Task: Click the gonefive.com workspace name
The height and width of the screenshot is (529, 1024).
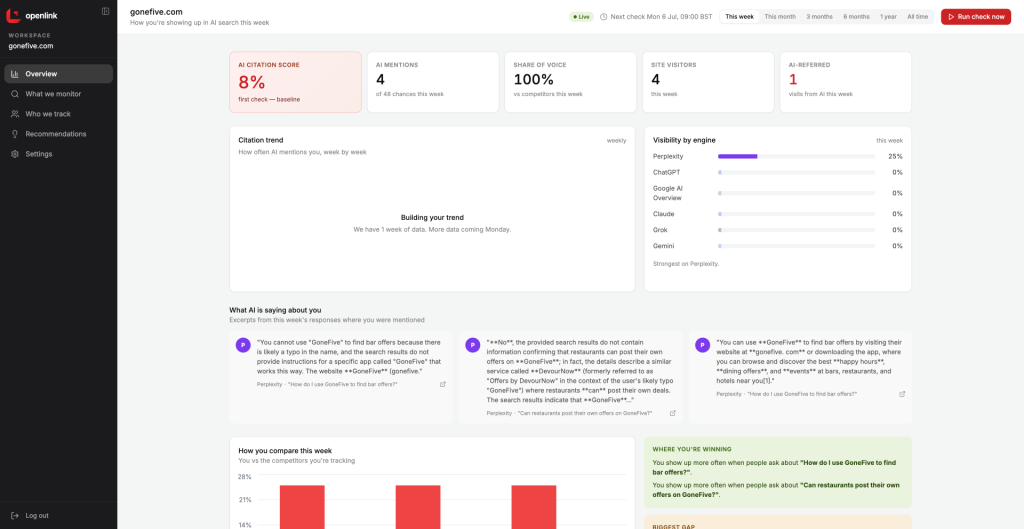Action: [31, 46]
